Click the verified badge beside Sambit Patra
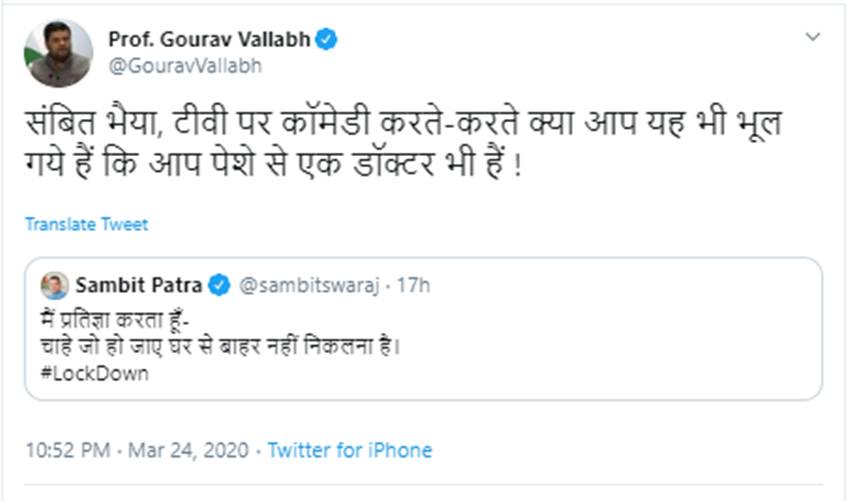Screen dimensions: 850x501 click(x=219, y=286)
